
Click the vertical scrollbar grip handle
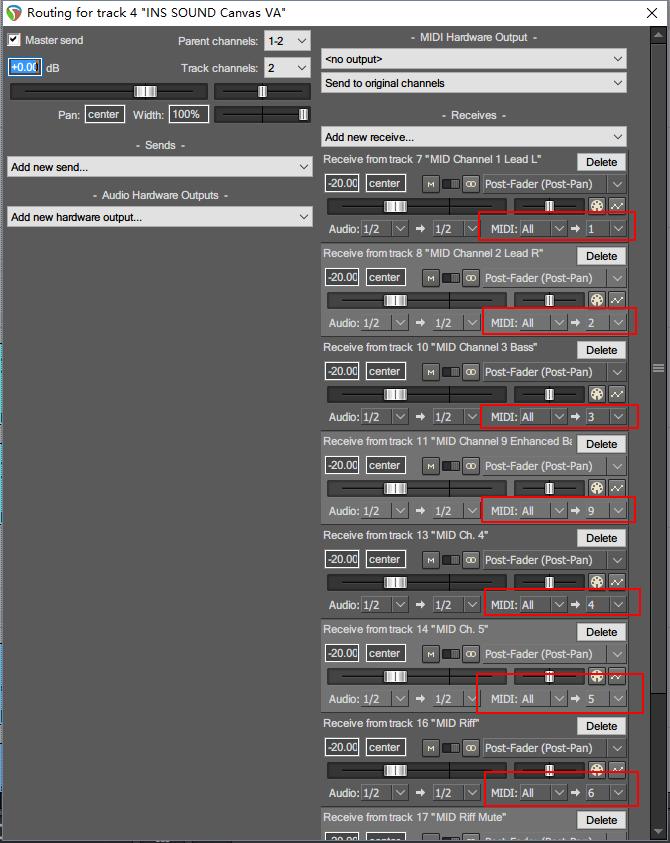click(x=658, y=368)
